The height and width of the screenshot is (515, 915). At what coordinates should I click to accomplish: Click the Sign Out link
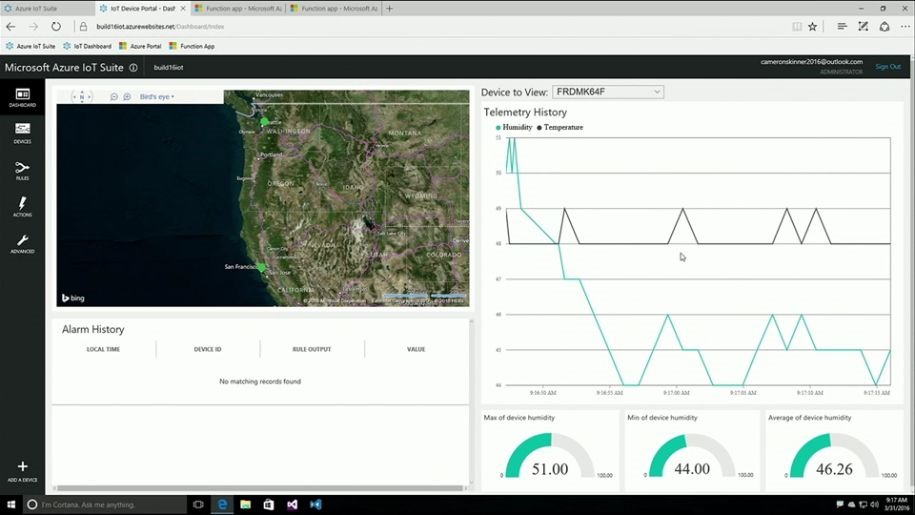887,67
